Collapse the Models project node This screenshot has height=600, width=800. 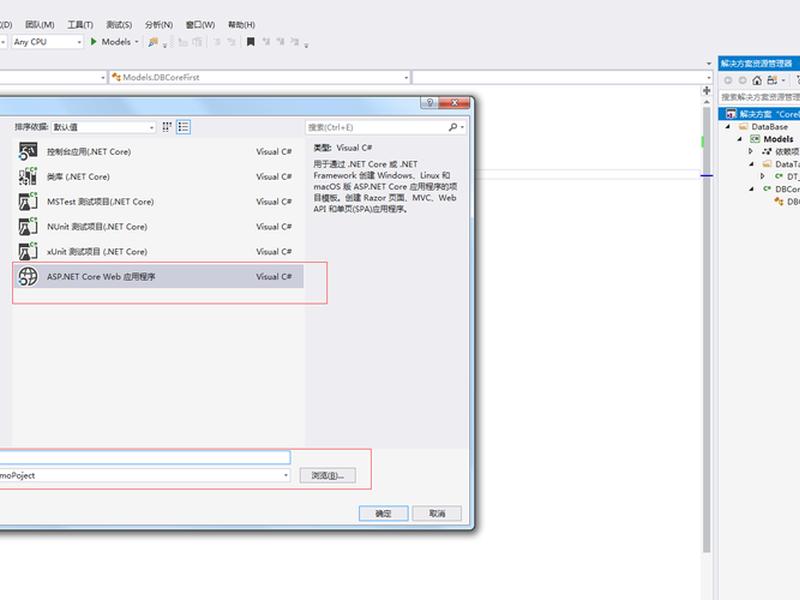point(740,139)
